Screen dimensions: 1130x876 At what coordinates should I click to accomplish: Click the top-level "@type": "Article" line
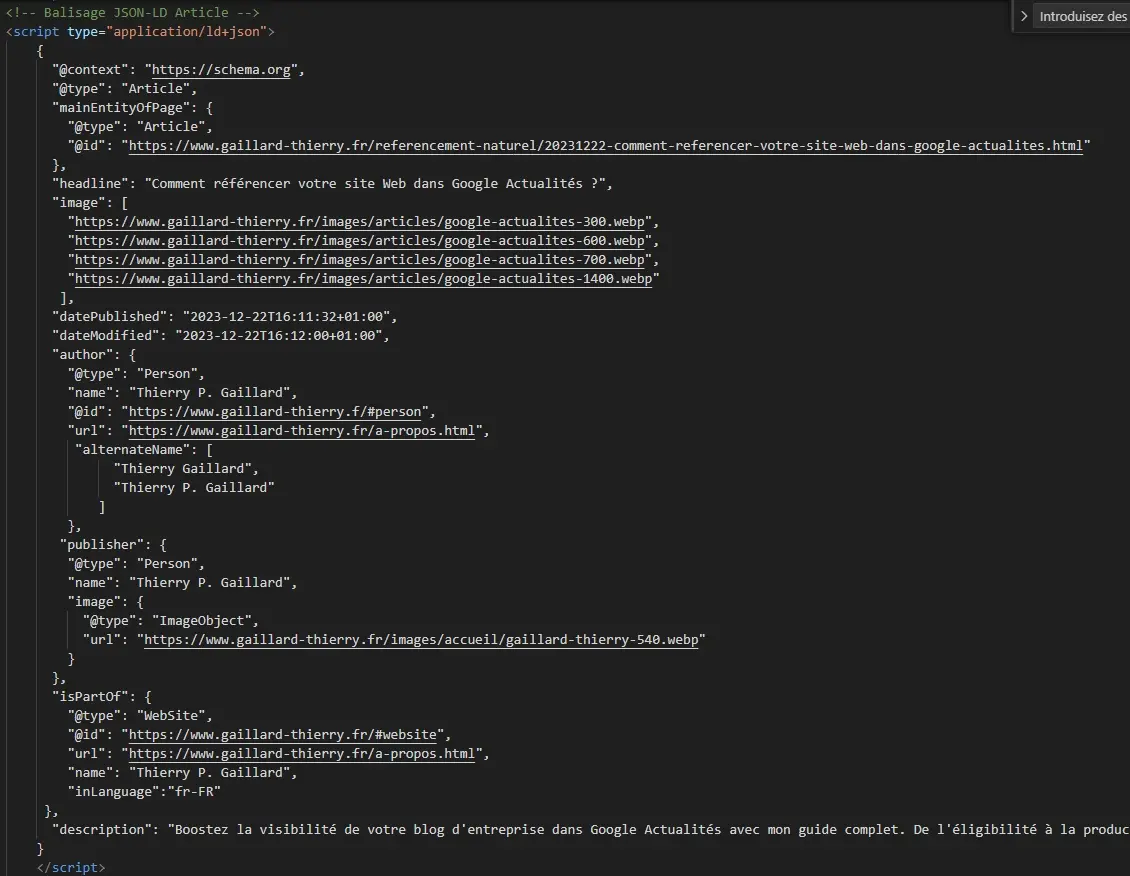tap(124, 89)
